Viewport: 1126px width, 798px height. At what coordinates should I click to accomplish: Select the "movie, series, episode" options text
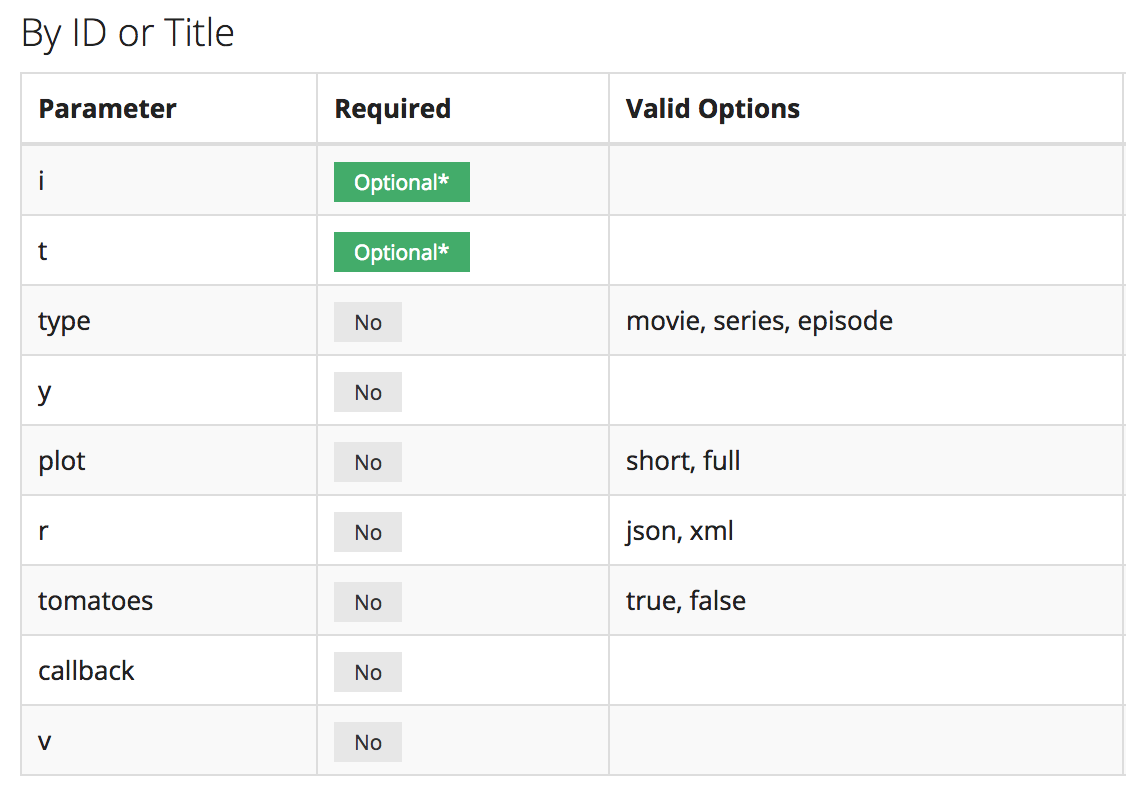point(759,321)
